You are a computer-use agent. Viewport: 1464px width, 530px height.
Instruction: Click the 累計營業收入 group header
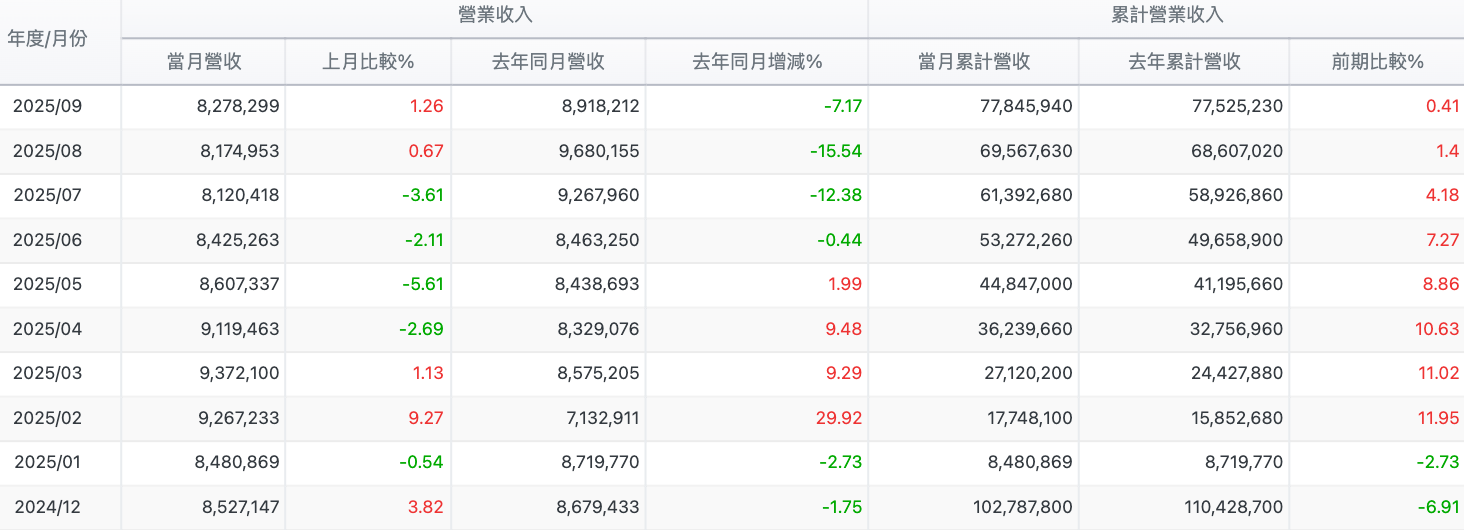(x=1167, y=15)
